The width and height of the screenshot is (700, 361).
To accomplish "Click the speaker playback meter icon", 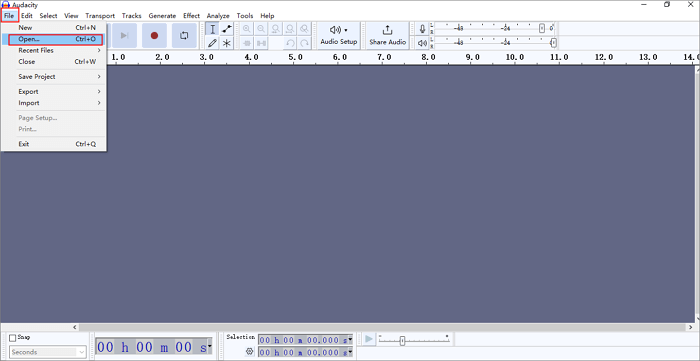I will coord(422,43).
